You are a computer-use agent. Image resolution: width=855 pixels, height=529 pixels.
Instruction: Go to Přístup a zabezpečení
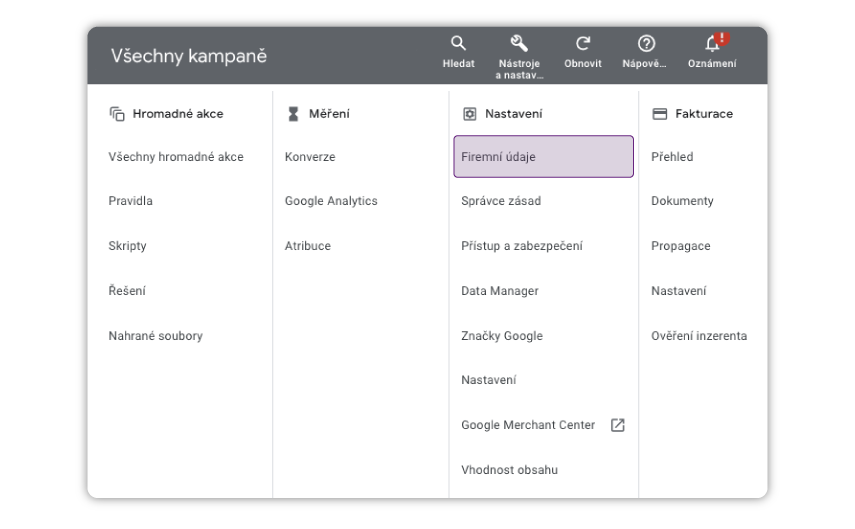(x=522, y=246)
